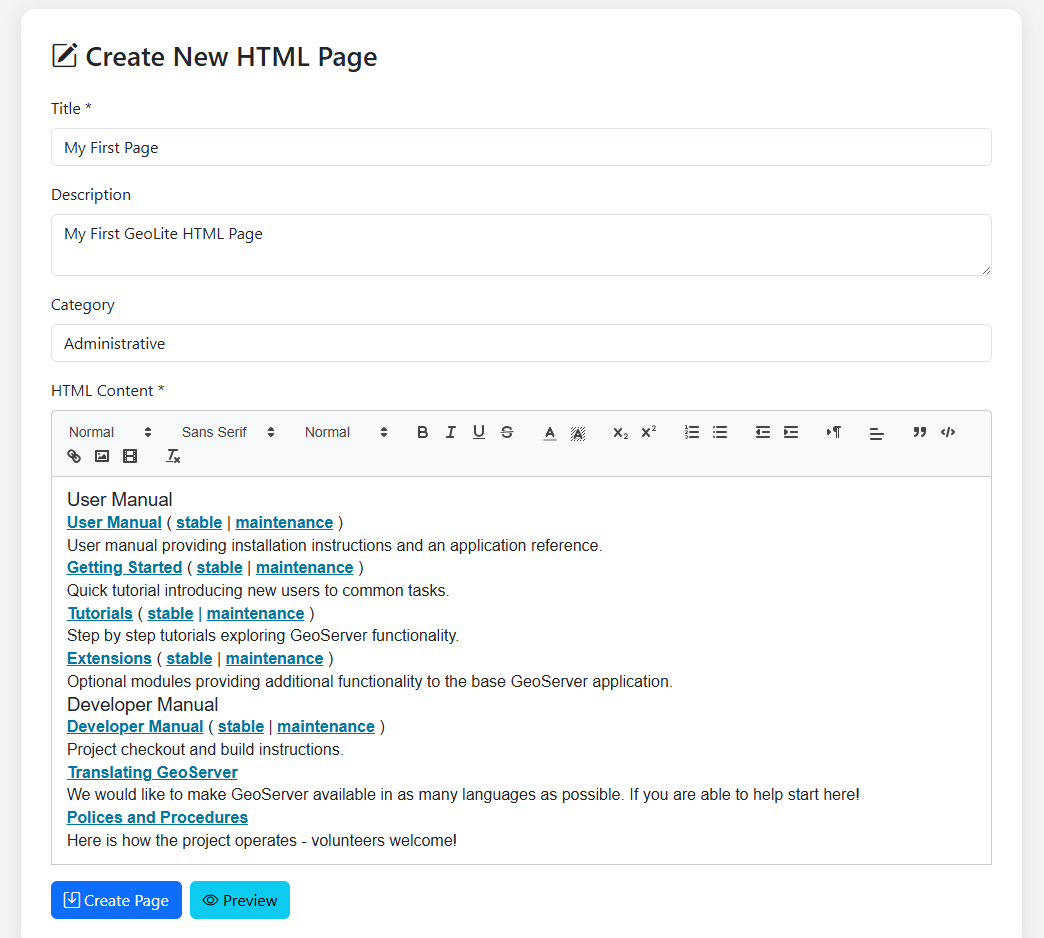The height and width of the screenshot is (938, 1044).
Task: Toggle bold formatting in editor toolbar
Action: point(422,432)
